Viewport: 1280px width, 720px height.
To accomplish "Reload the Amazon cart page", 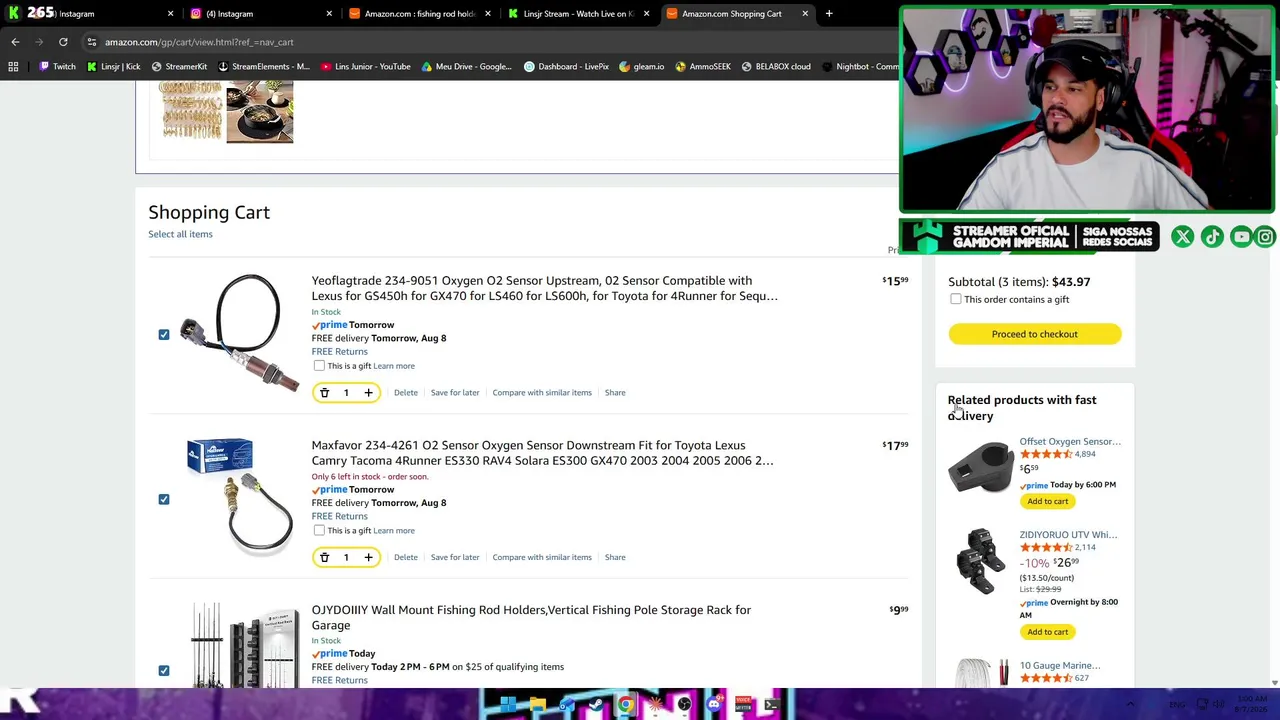I will tap(63, 42).
